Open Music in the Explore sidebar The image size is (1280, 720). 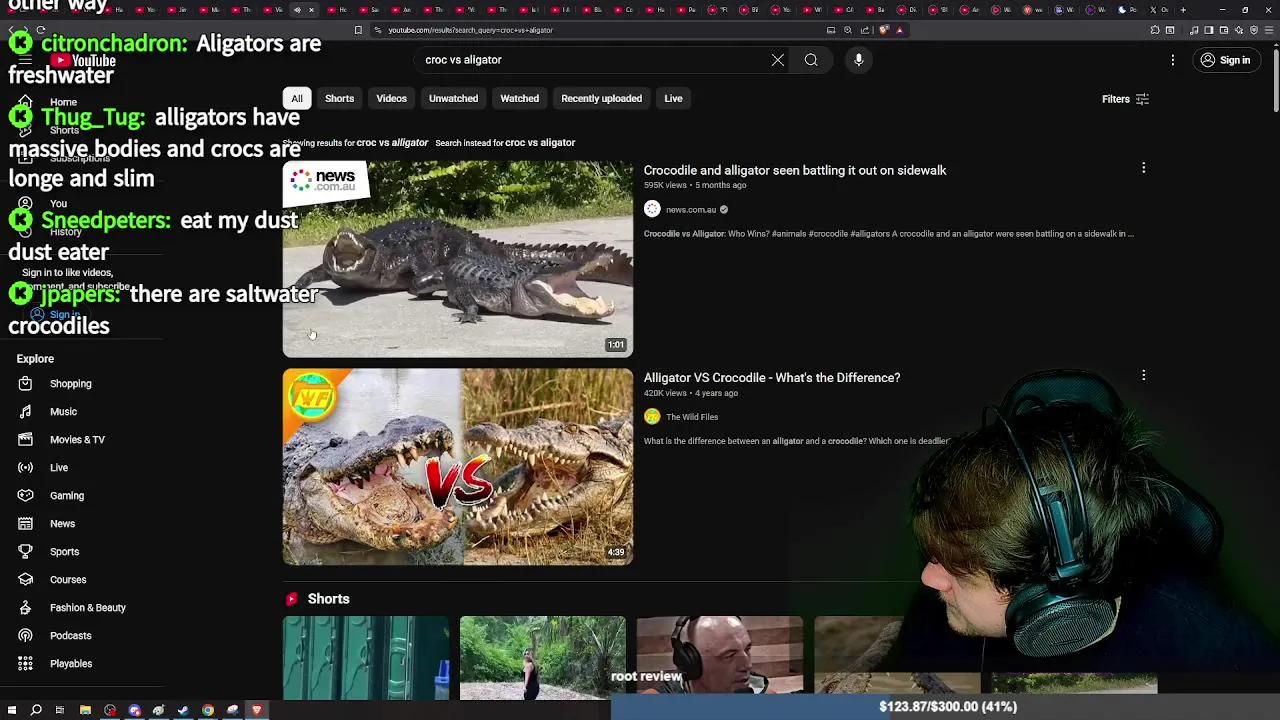[63, 412]
